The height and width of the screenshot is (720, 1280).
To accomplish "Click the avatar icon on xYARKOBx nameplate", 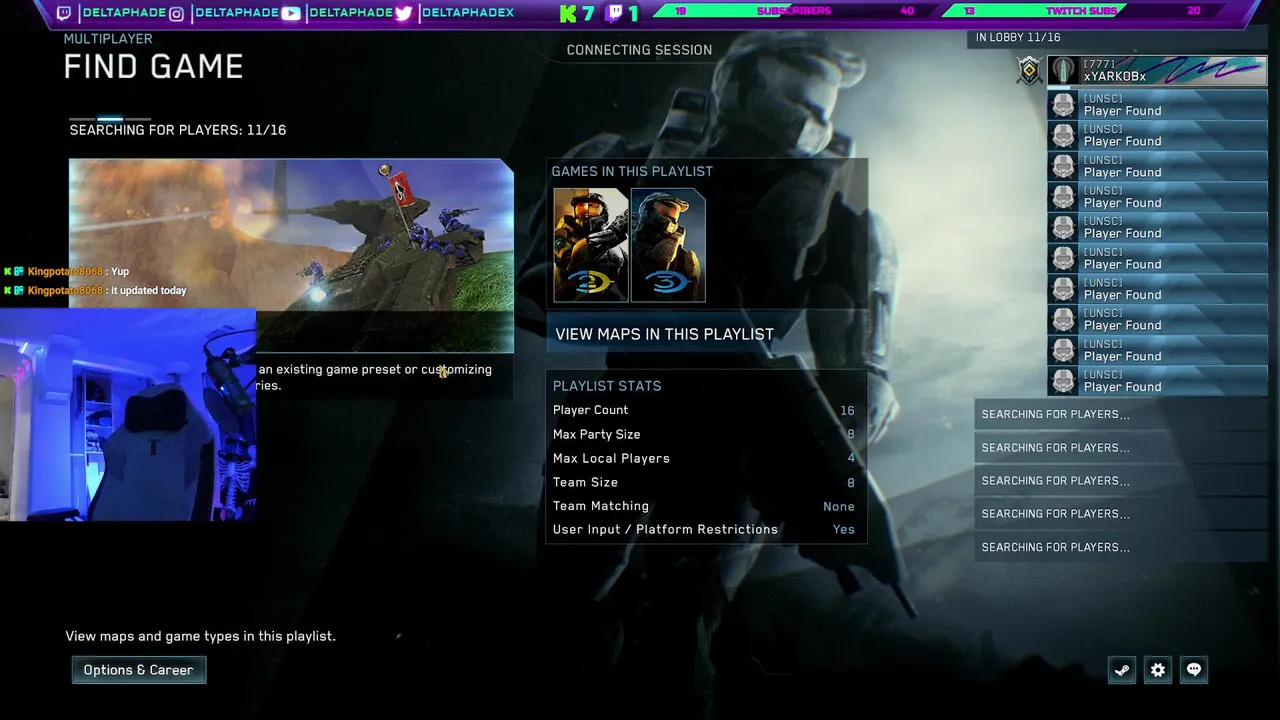I will (1063, 71).
